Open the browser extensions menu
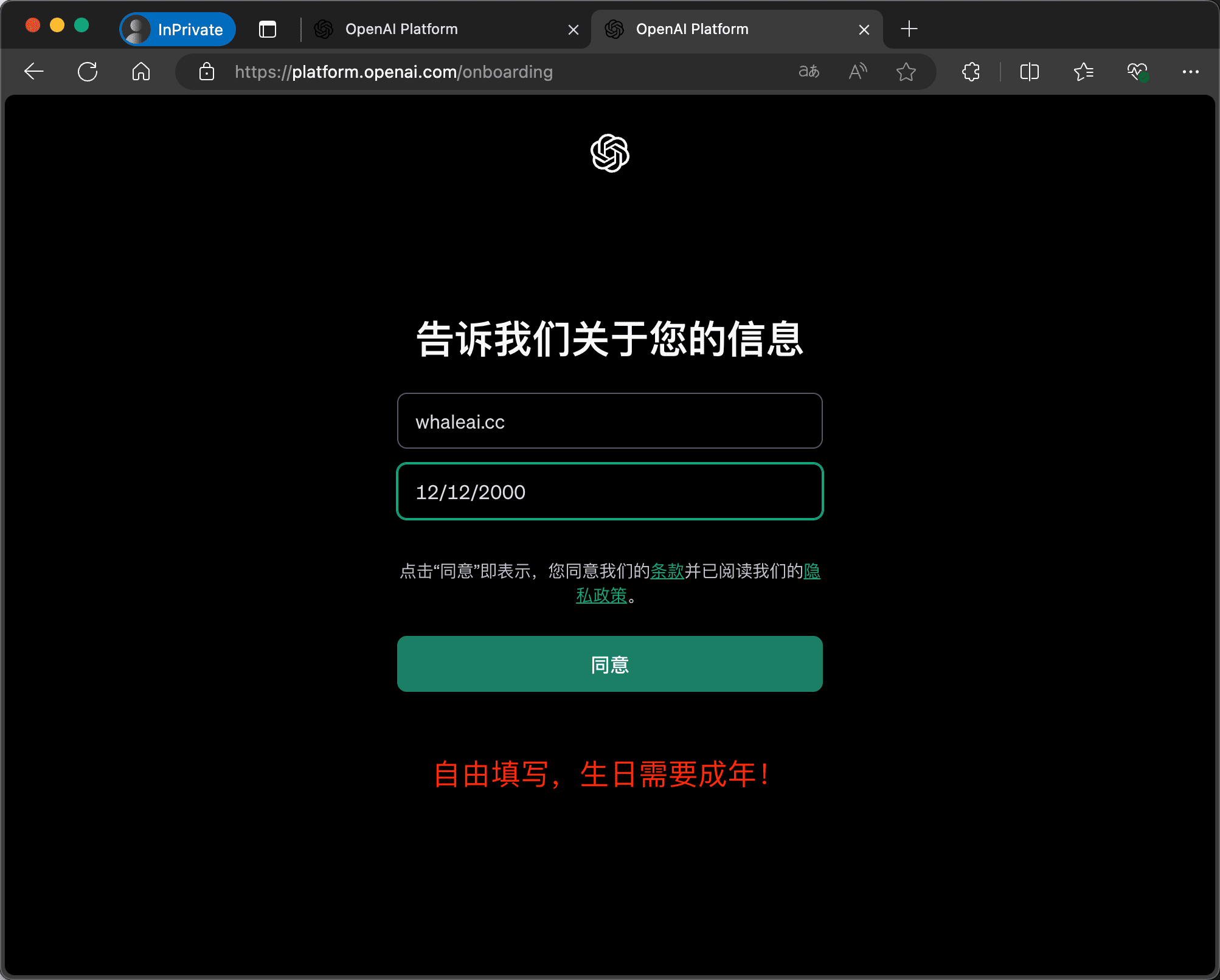Image resolution: width=1220 pixels, height=980 pixels. coord(971,72)
